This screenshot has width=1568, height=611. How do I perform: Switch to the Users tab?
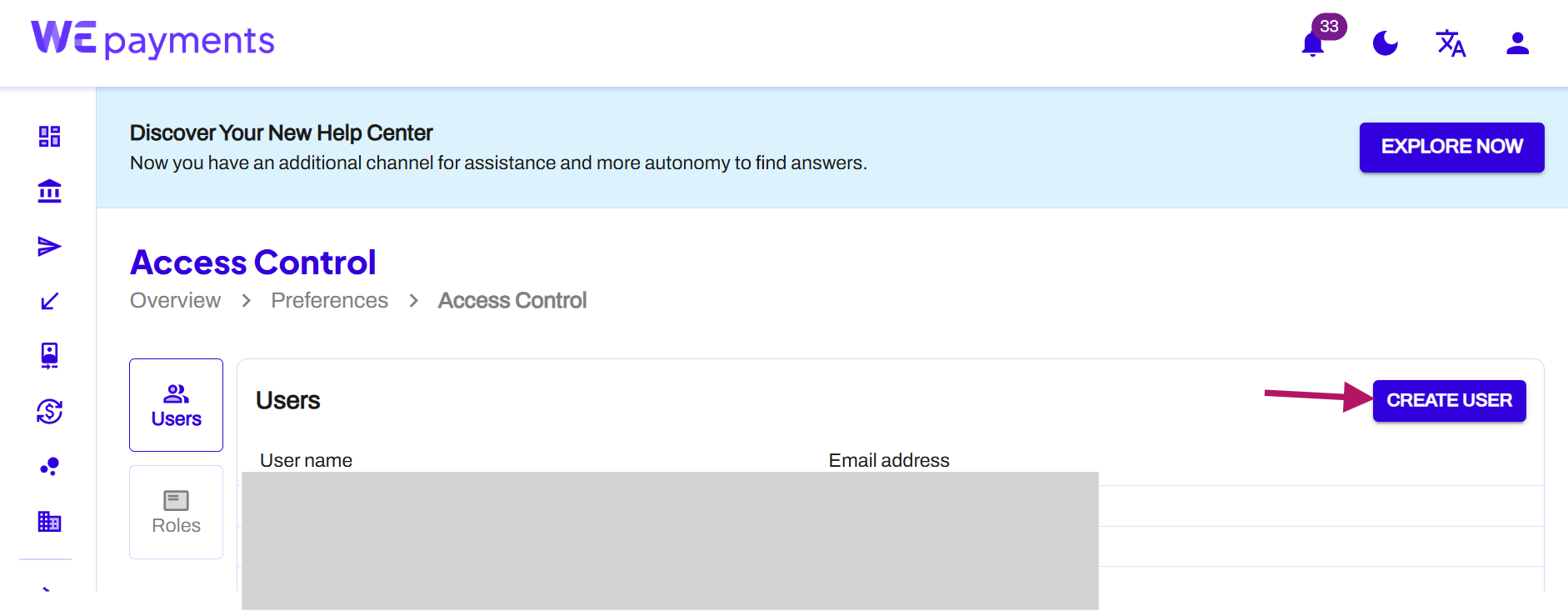176,405
